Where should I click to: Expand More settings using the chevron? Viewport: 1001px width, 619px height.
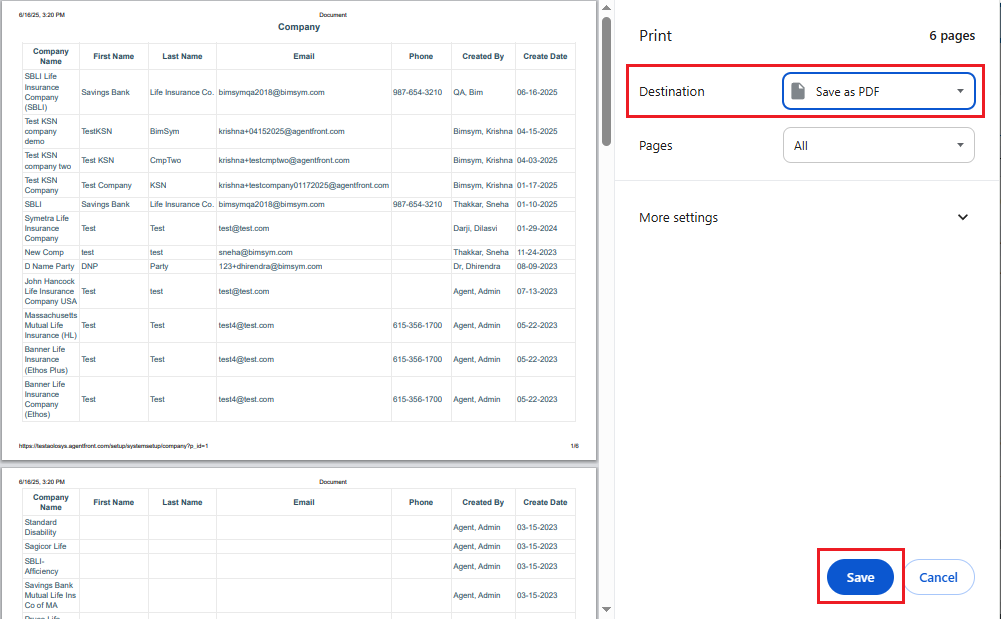[x=963, y=217]
